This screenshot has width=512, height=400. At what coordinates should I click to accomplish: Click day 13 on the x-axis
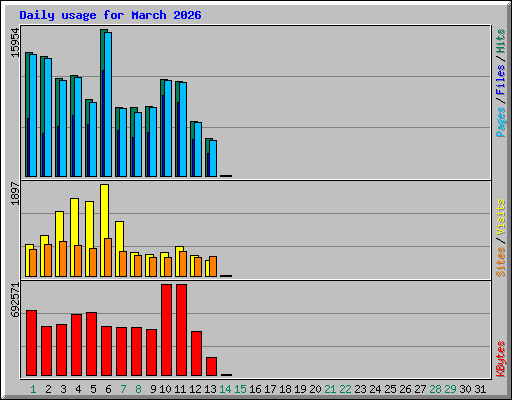(x=210, y=389)
